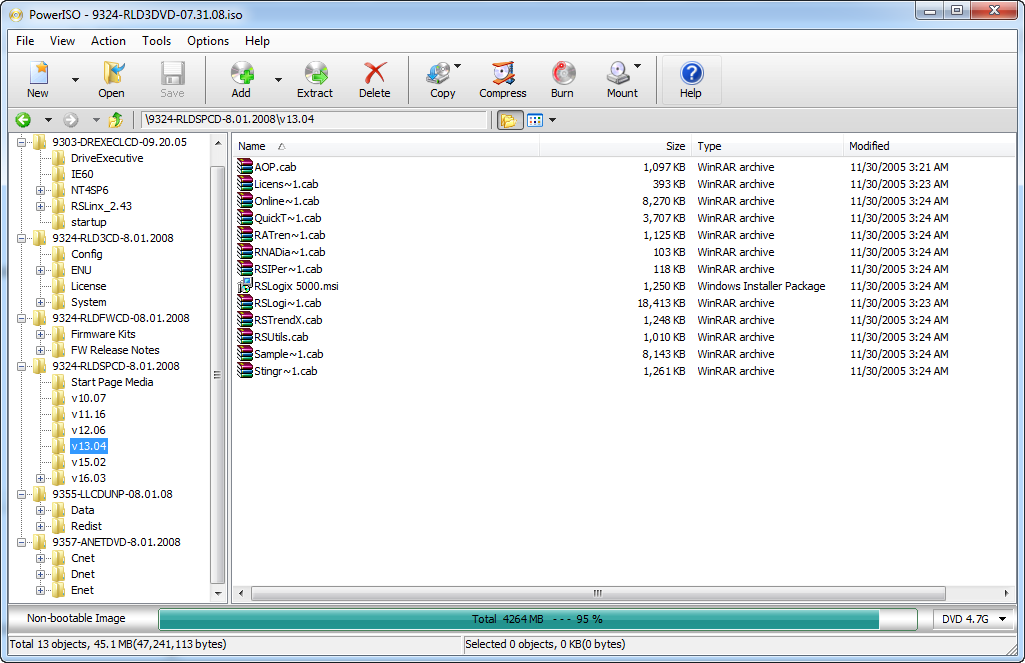Select the DriveExecutive folder in tree
The width and height of the screenshot is (1025, 663).
tap(107, 158)
